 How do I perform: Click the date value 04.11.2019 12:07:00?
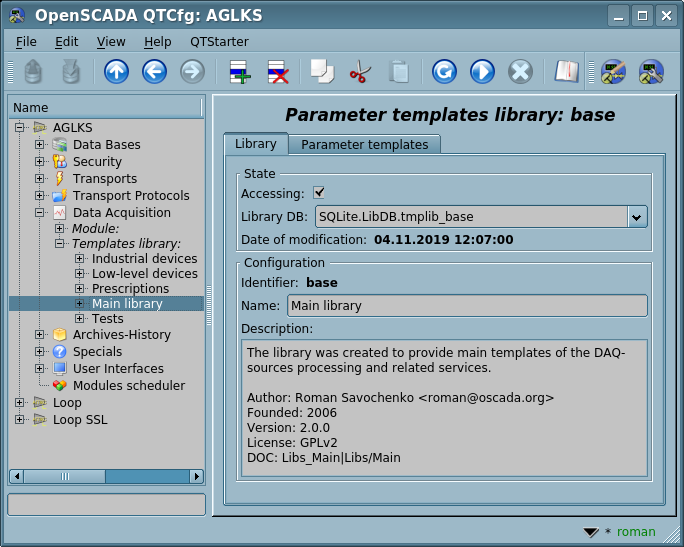[444, 239]
